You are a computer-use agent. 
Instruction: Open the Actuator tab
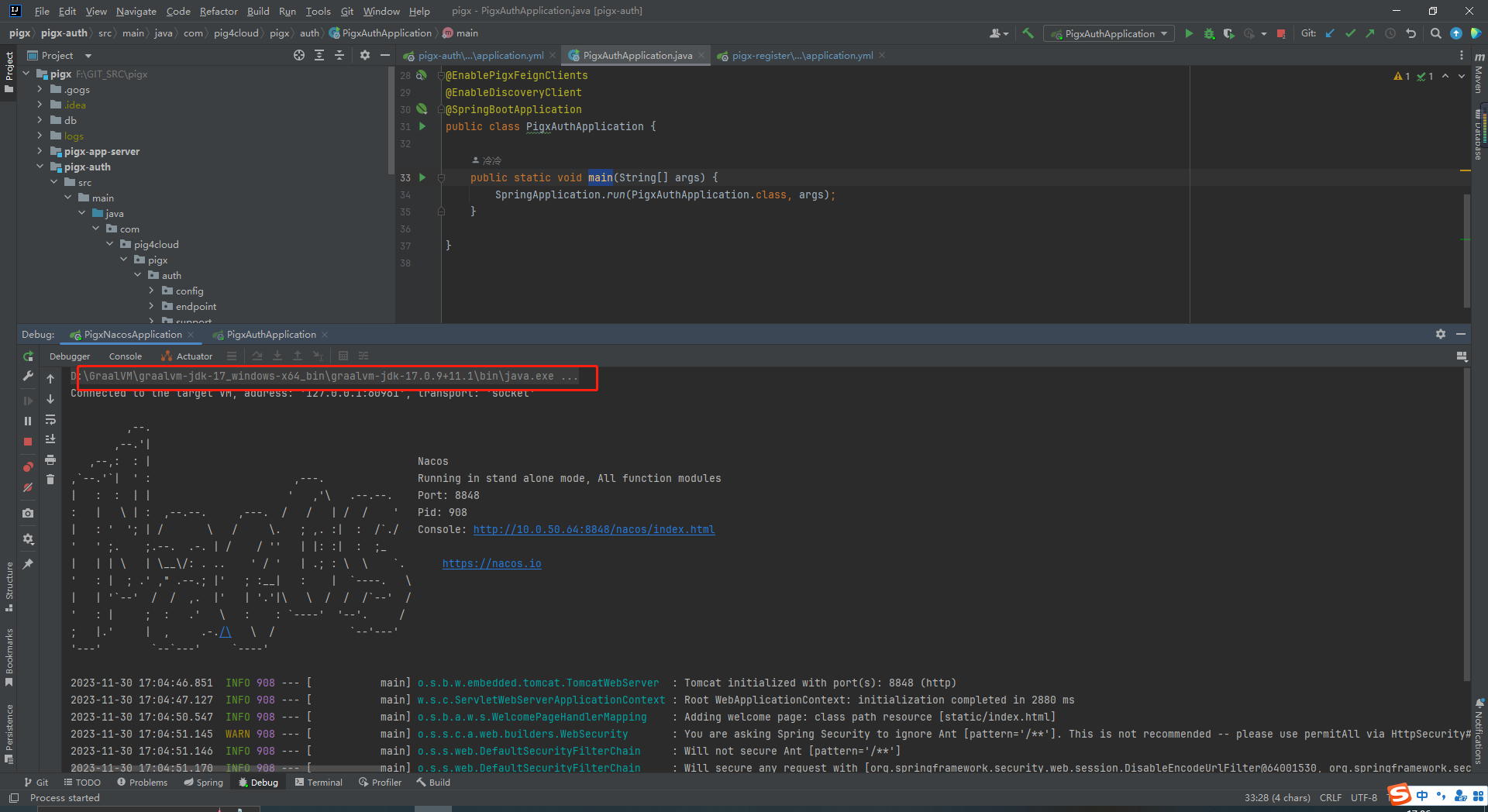(x=187, y=356)
